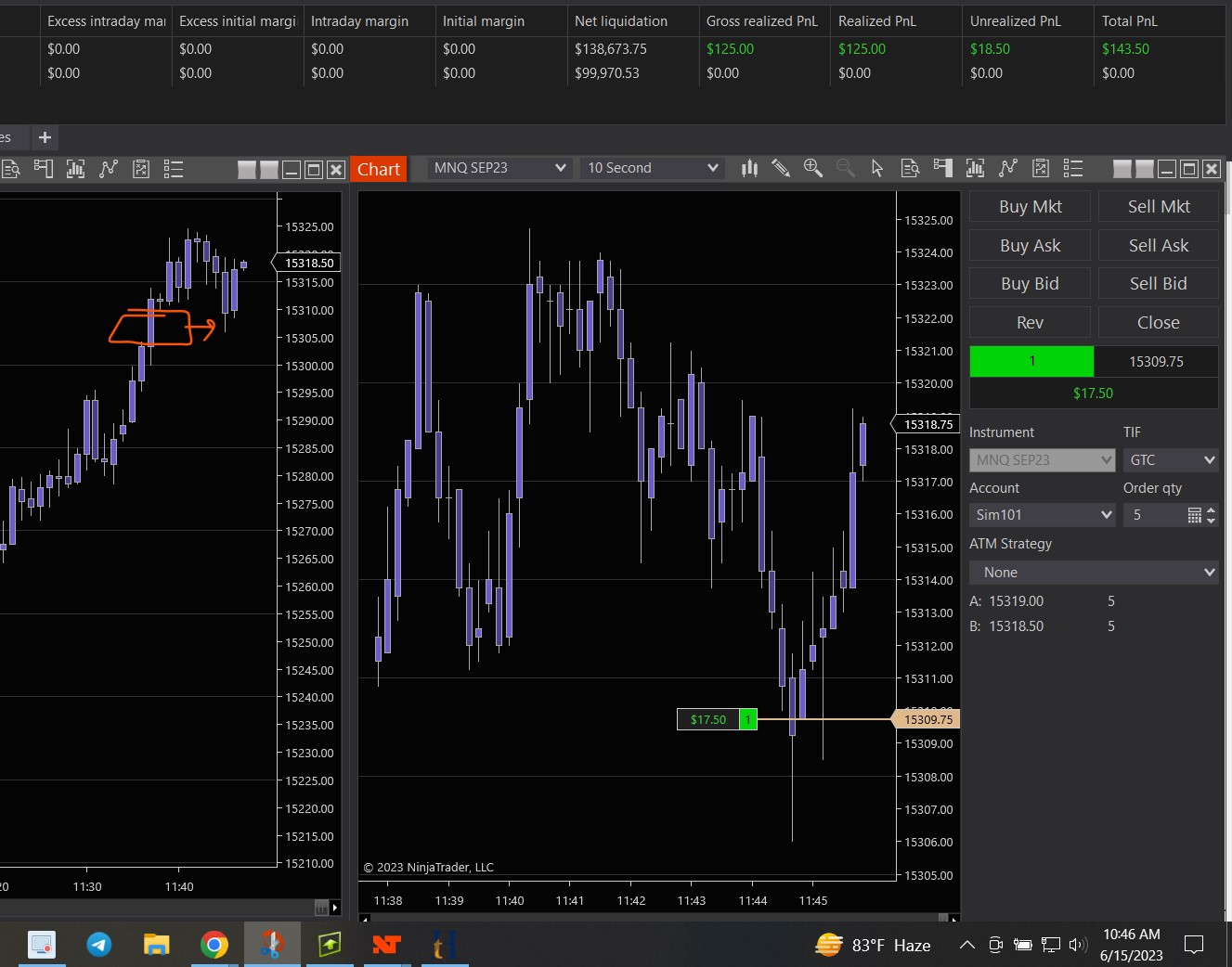Expand the MNQ SEP23 instrument selector
This screenshot has width=1232, height=967.
tap(499, 168)
